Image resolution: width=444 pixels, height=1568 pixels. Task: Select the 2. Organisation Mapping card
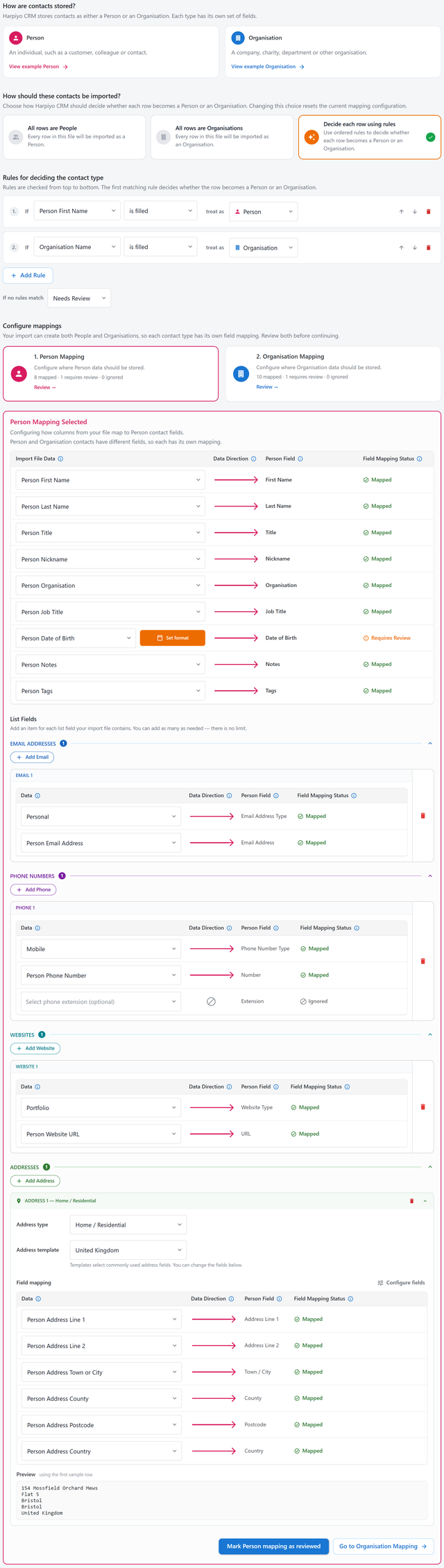pyautogui.click(x=333, y=374)
